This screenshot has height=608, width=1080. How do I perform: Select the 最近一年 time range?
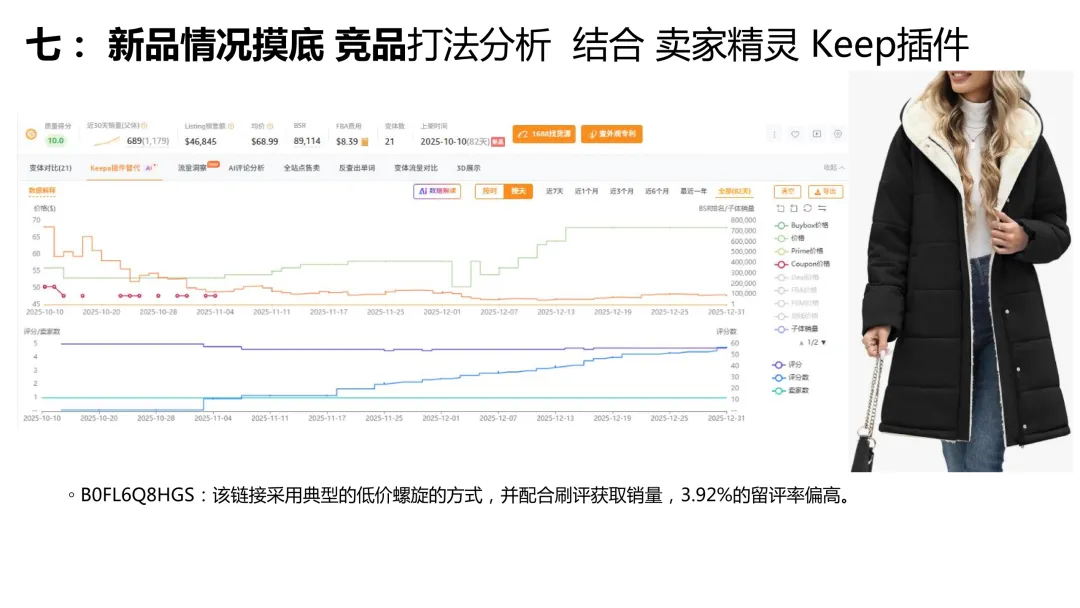tap(694, 191)
